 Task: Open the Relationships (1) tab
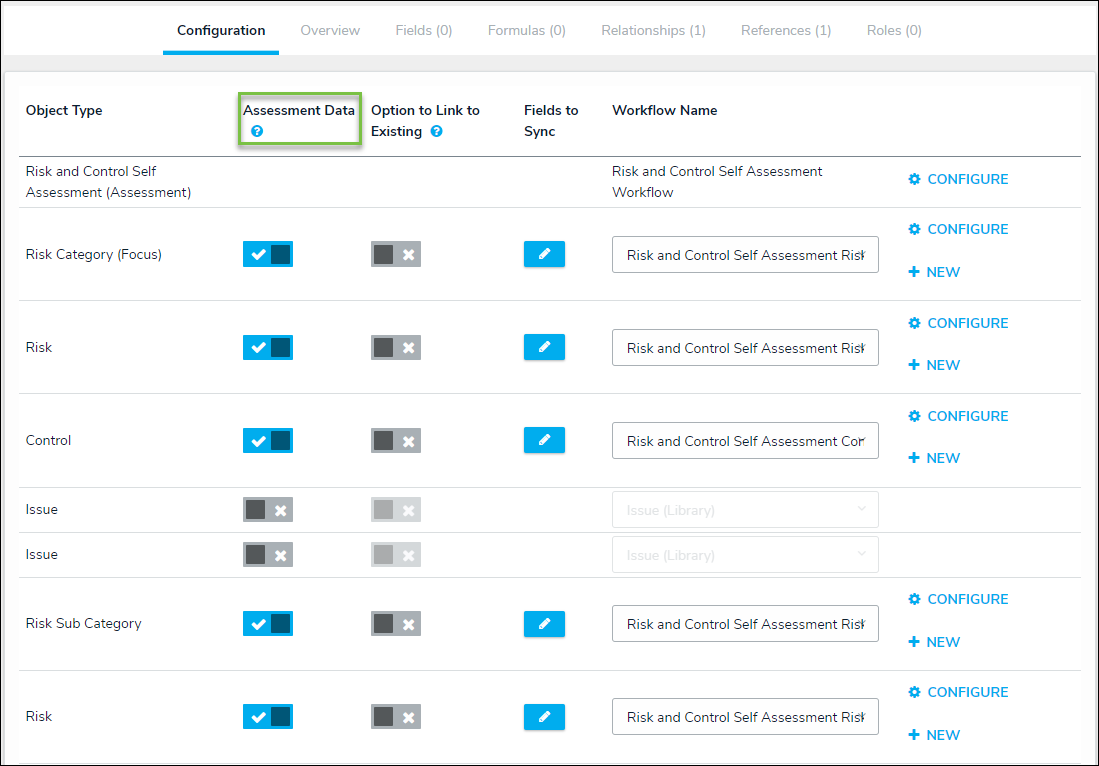pyautogui.click(x=653, y=31)
